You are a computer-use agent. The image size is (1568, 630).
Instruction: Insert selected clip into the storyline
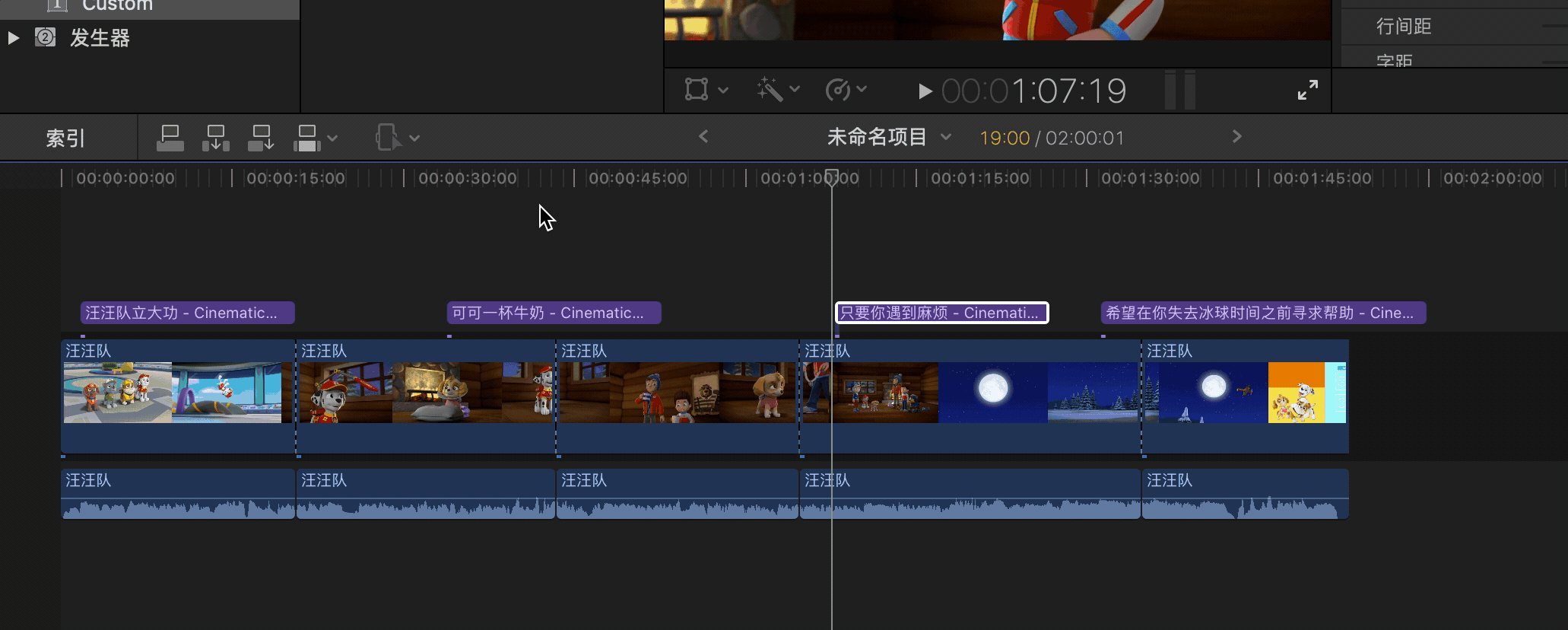point(216,138)
